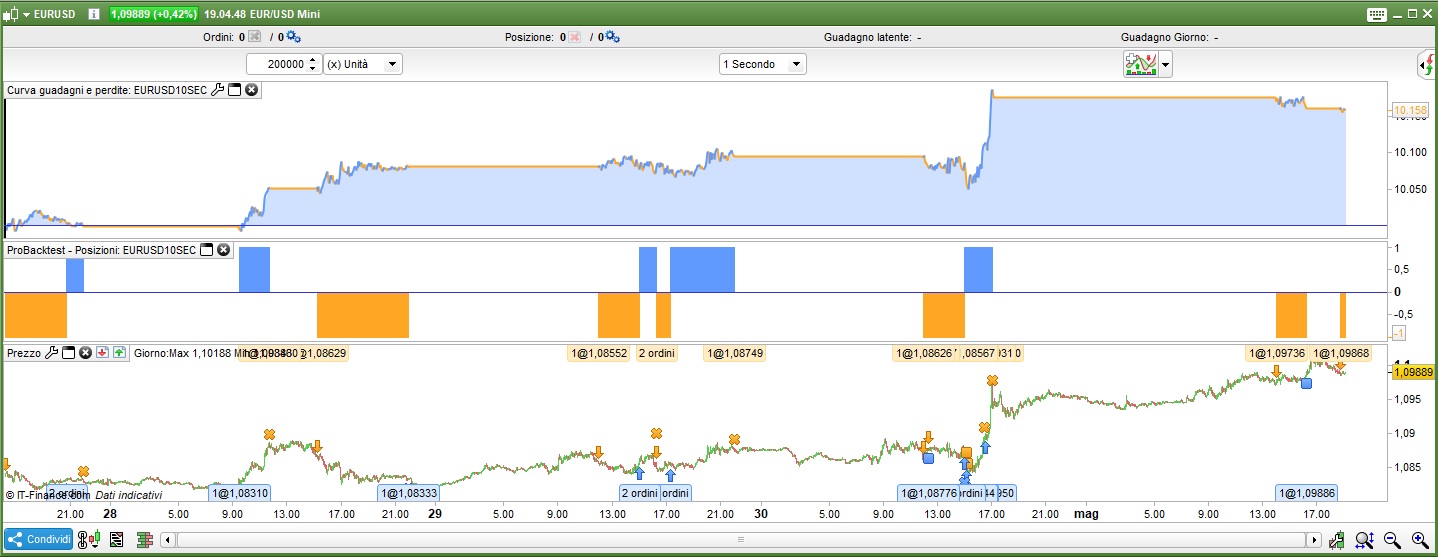Click the 1,09889 current price tag on axis
This screenshot has height=557, width=1438.
[x=1412, y=372]
